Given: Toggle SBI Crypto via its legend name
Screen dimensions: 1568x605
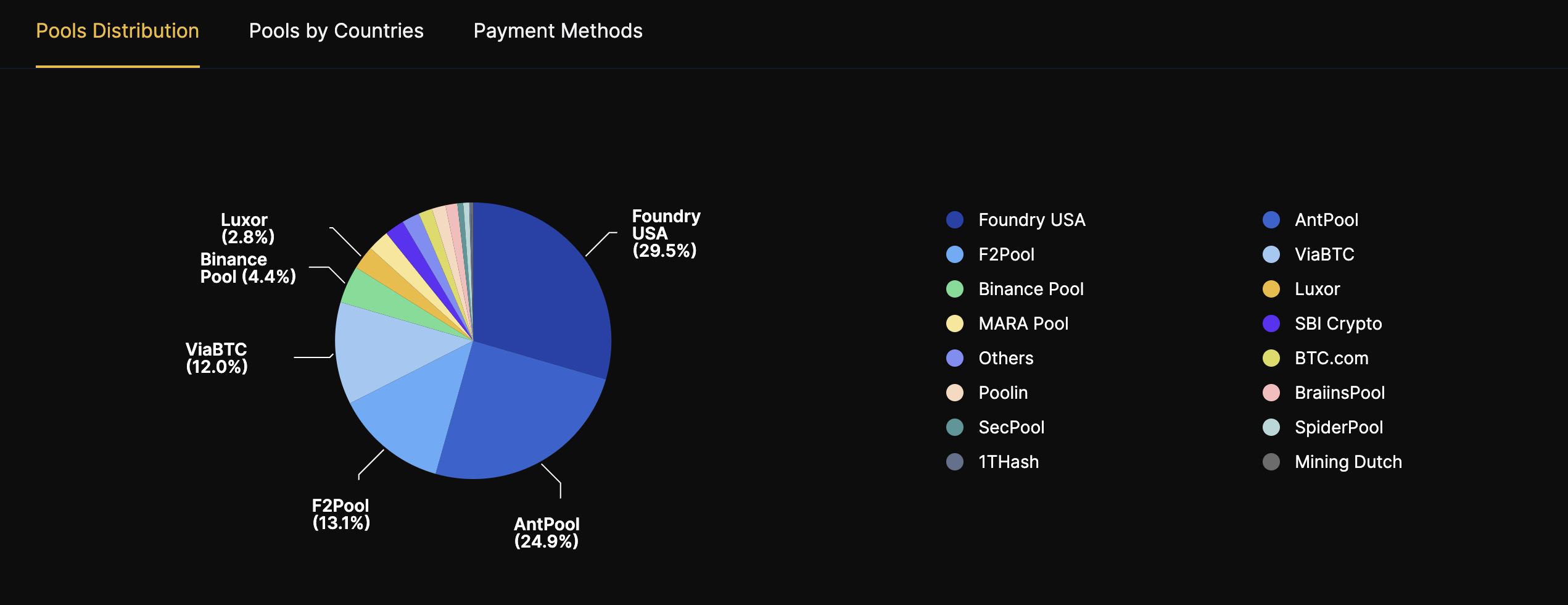Looking at the screenshot, I should [x=1339, y=323].
